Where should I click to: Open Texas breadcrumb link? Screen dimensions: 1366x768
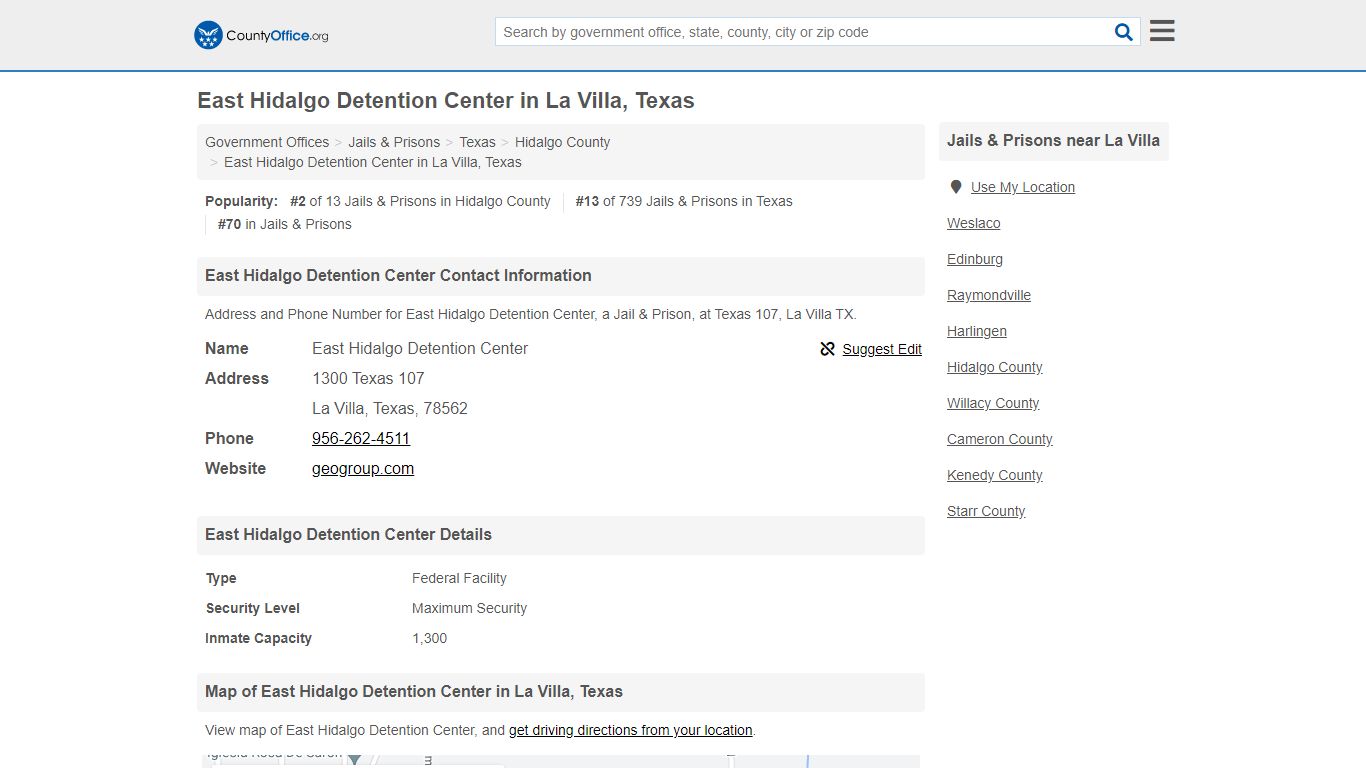click(x=477, y=142)
